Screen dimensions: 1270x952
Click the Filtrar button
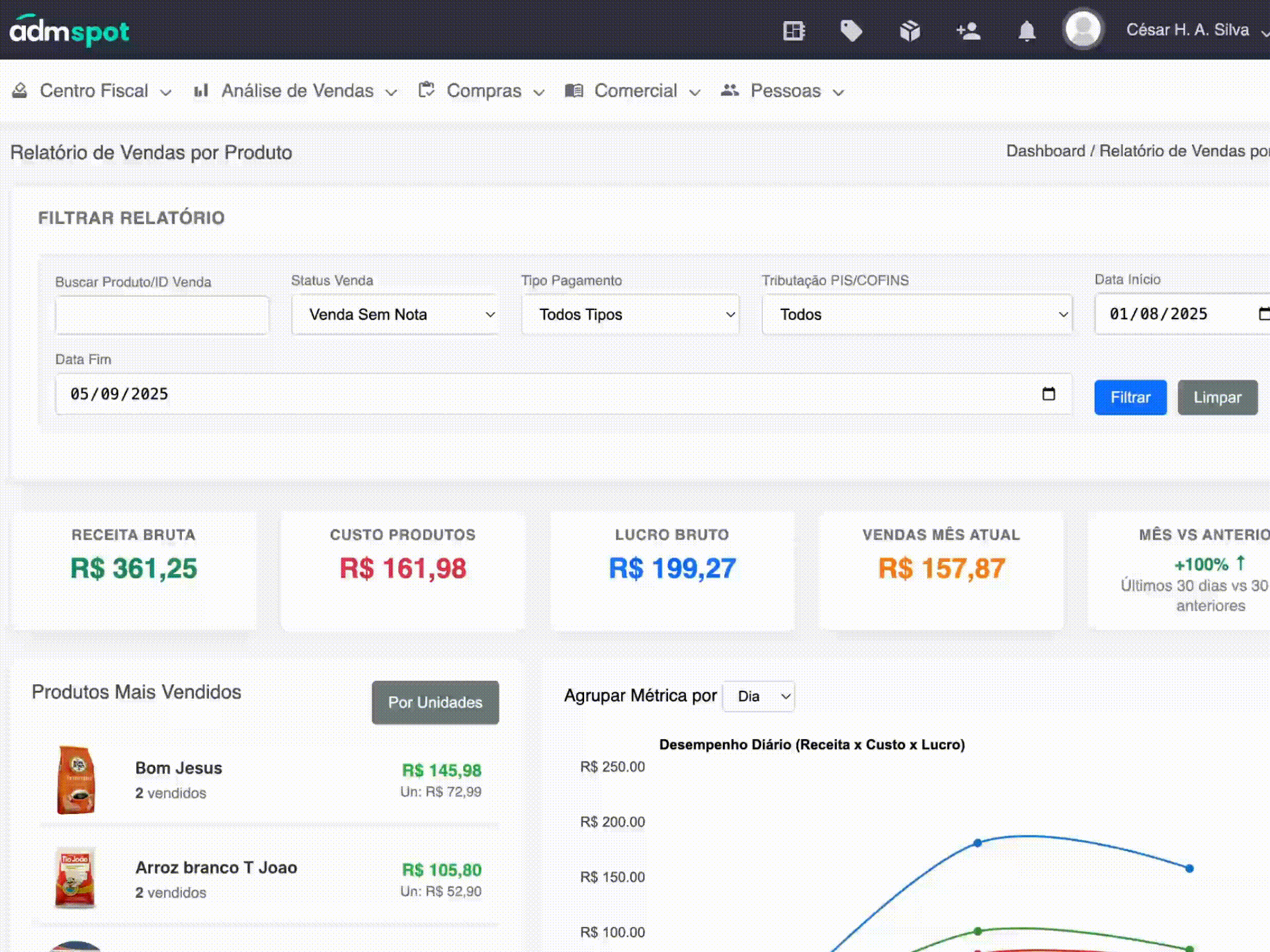(x=1130, y=397)
